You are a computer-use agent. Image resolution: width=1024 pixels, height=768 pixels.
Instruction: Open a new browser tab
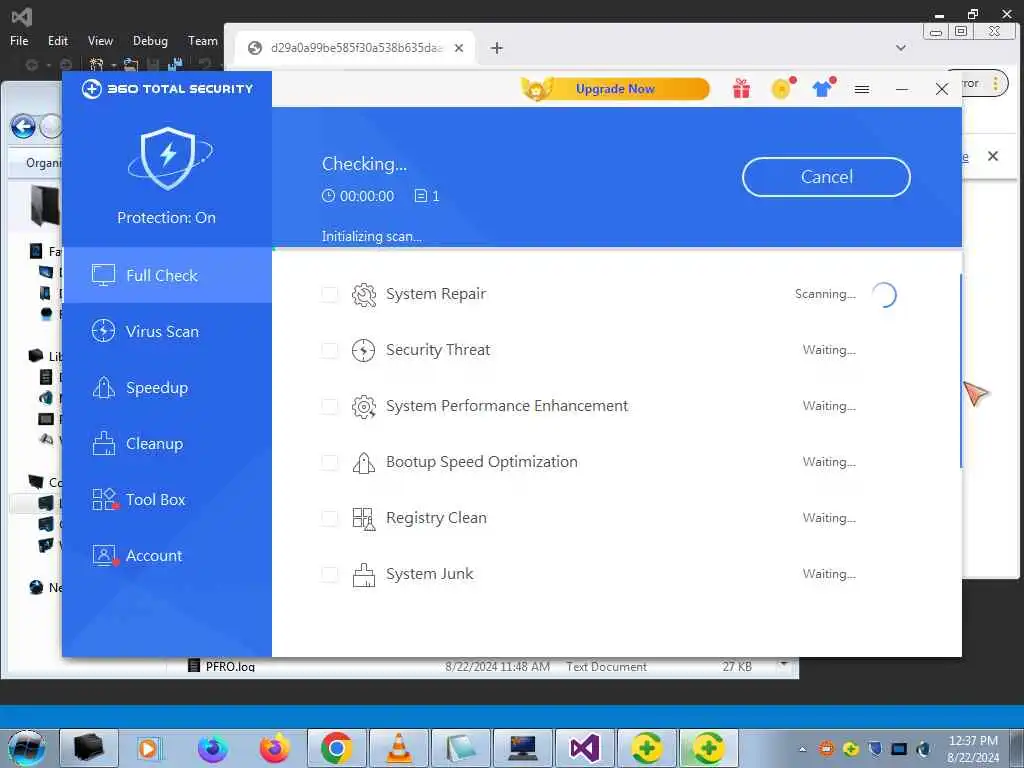pos(497,48)
